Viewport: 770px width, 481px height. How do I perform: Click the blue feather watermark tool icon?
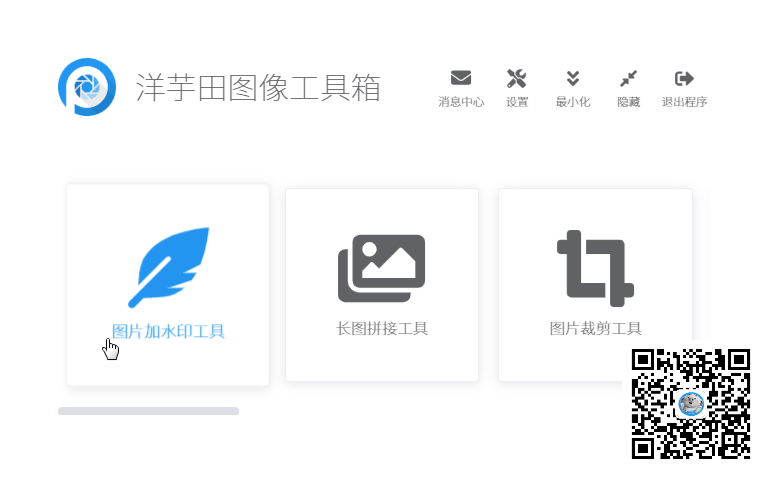pyautogui.click(x=168, y=267)
